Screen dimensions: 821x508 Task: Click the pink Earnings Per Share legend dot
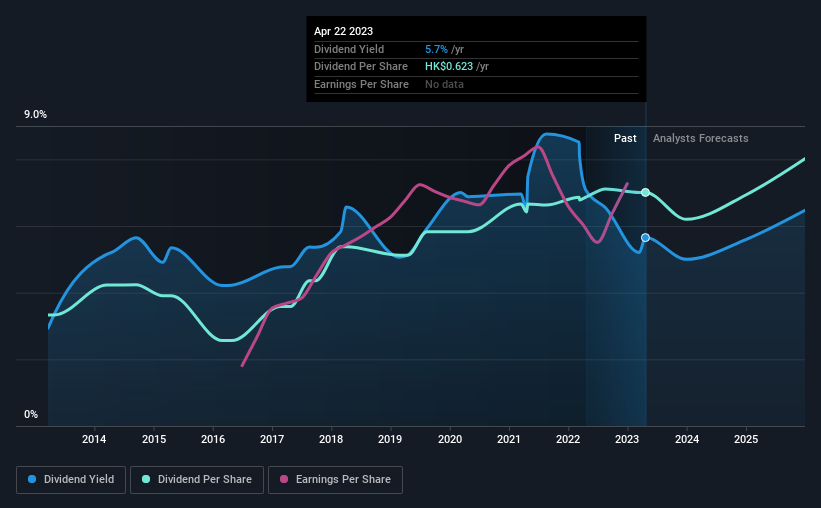click(284, 479)
